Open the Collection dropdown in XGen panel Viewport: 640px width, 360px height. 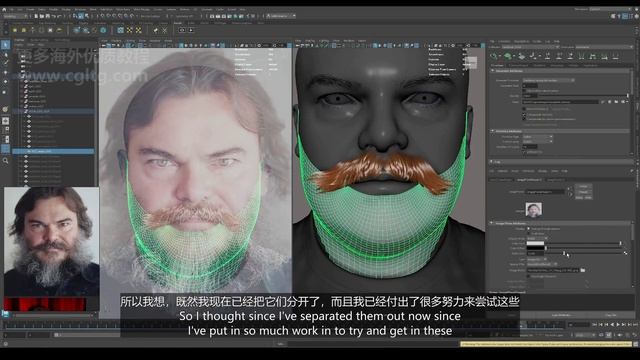[530, 47]
